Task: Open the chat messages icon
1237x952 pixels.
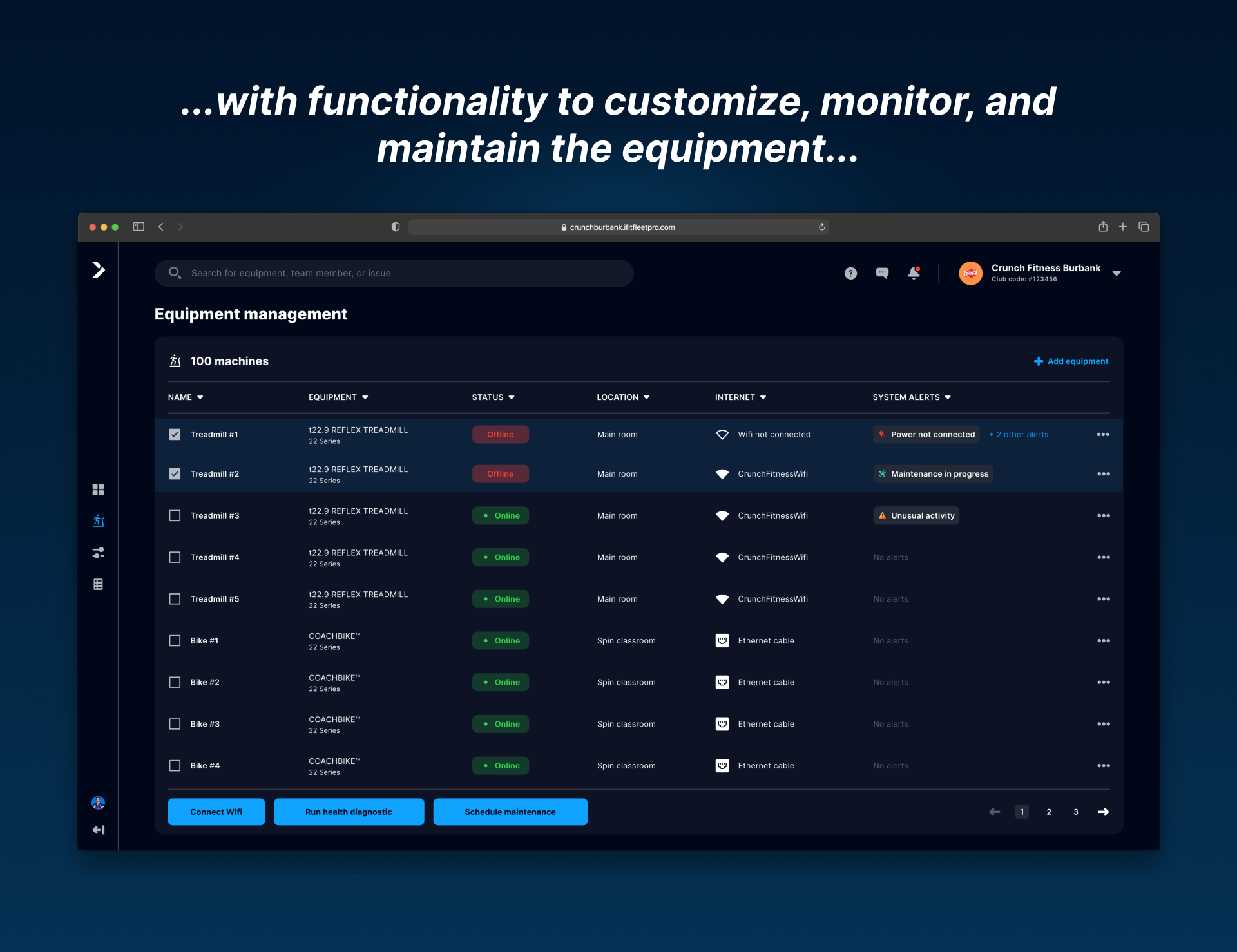Action: pos(882,273)
